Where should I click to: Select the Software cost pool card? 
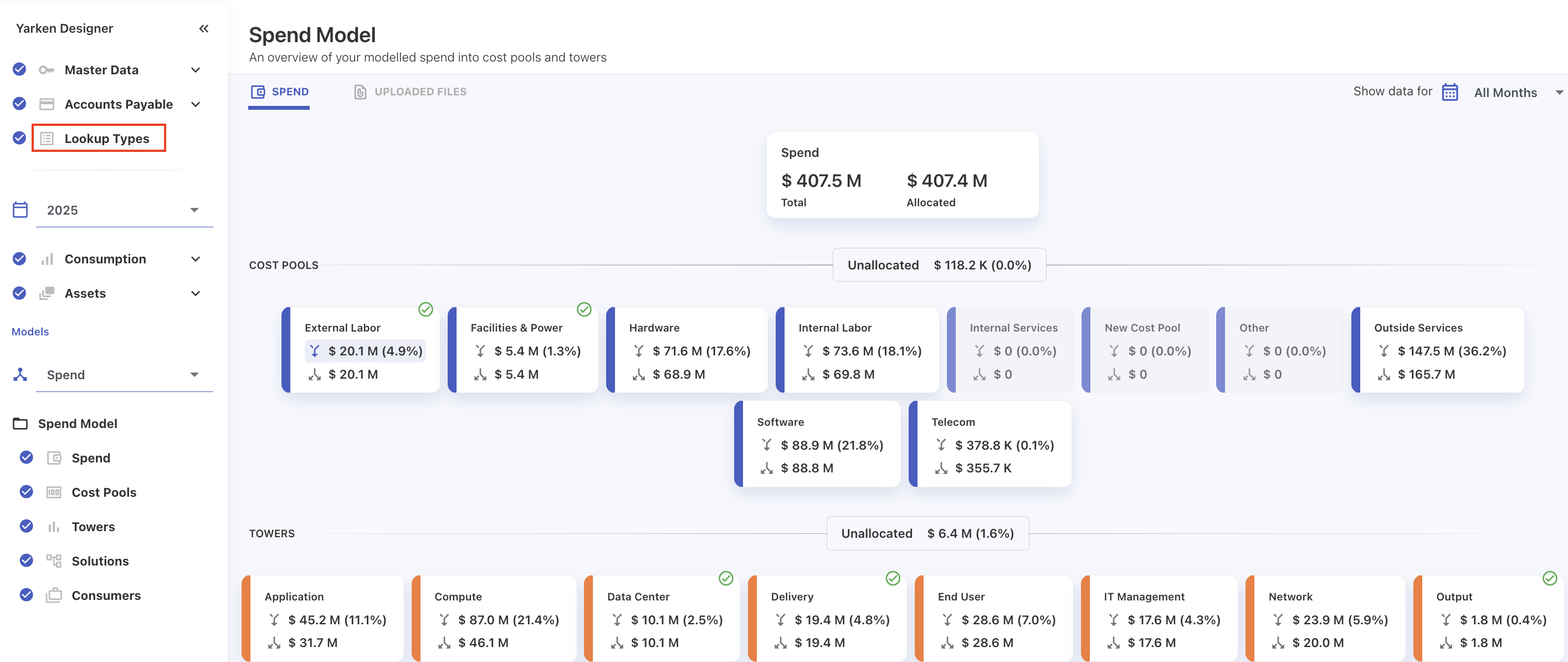point(818,444)
